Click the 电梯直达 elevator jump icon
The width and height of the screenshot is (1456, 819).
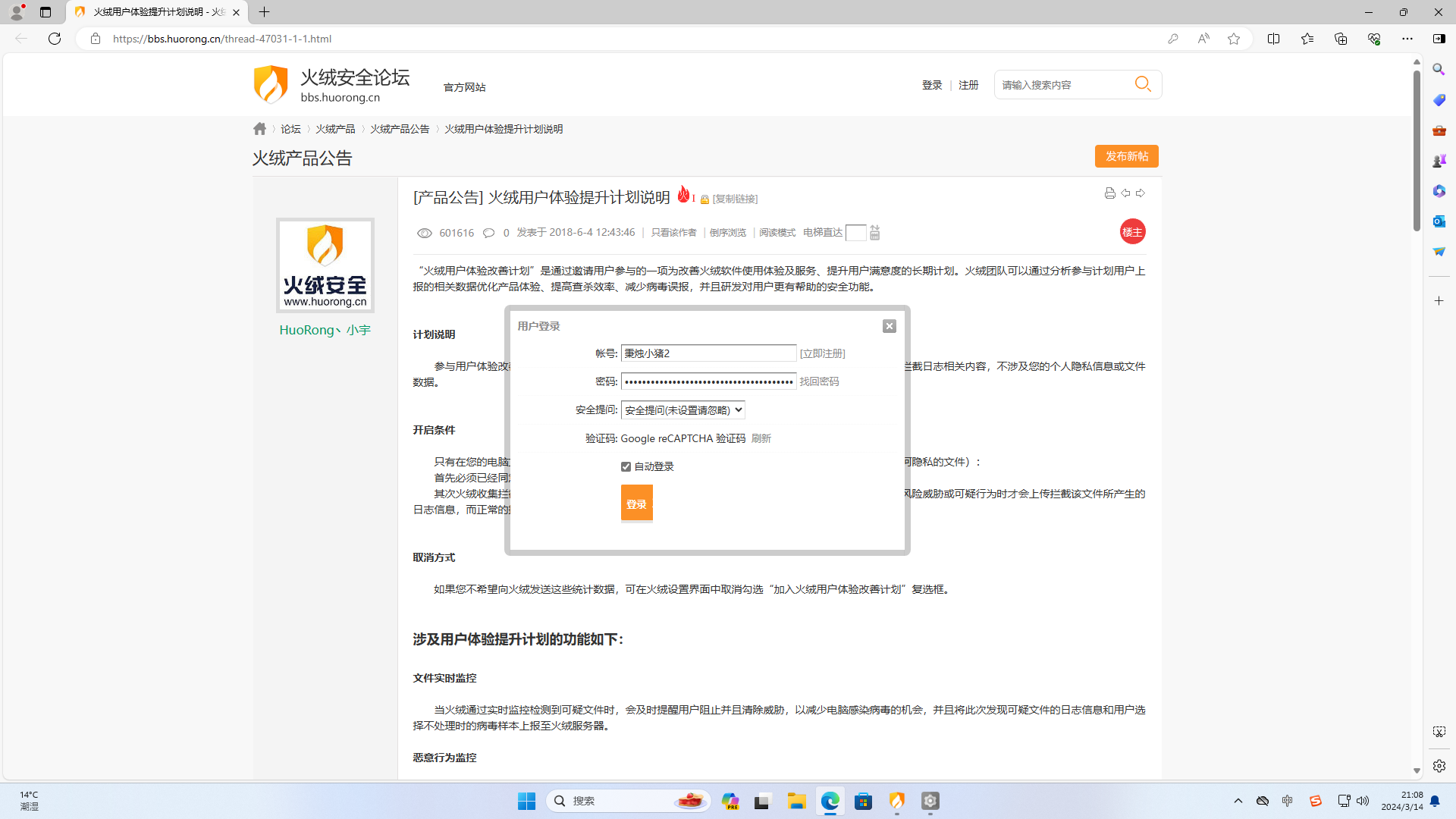[x=874, y=233]
